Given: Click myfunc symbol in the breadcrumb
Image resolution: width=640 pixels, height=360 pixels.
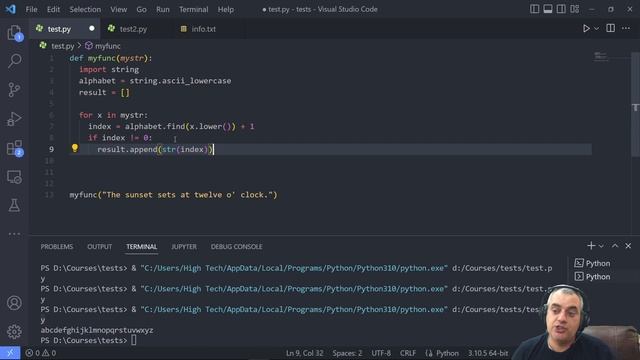Looking at the screenshot, I should pos(108,46).
